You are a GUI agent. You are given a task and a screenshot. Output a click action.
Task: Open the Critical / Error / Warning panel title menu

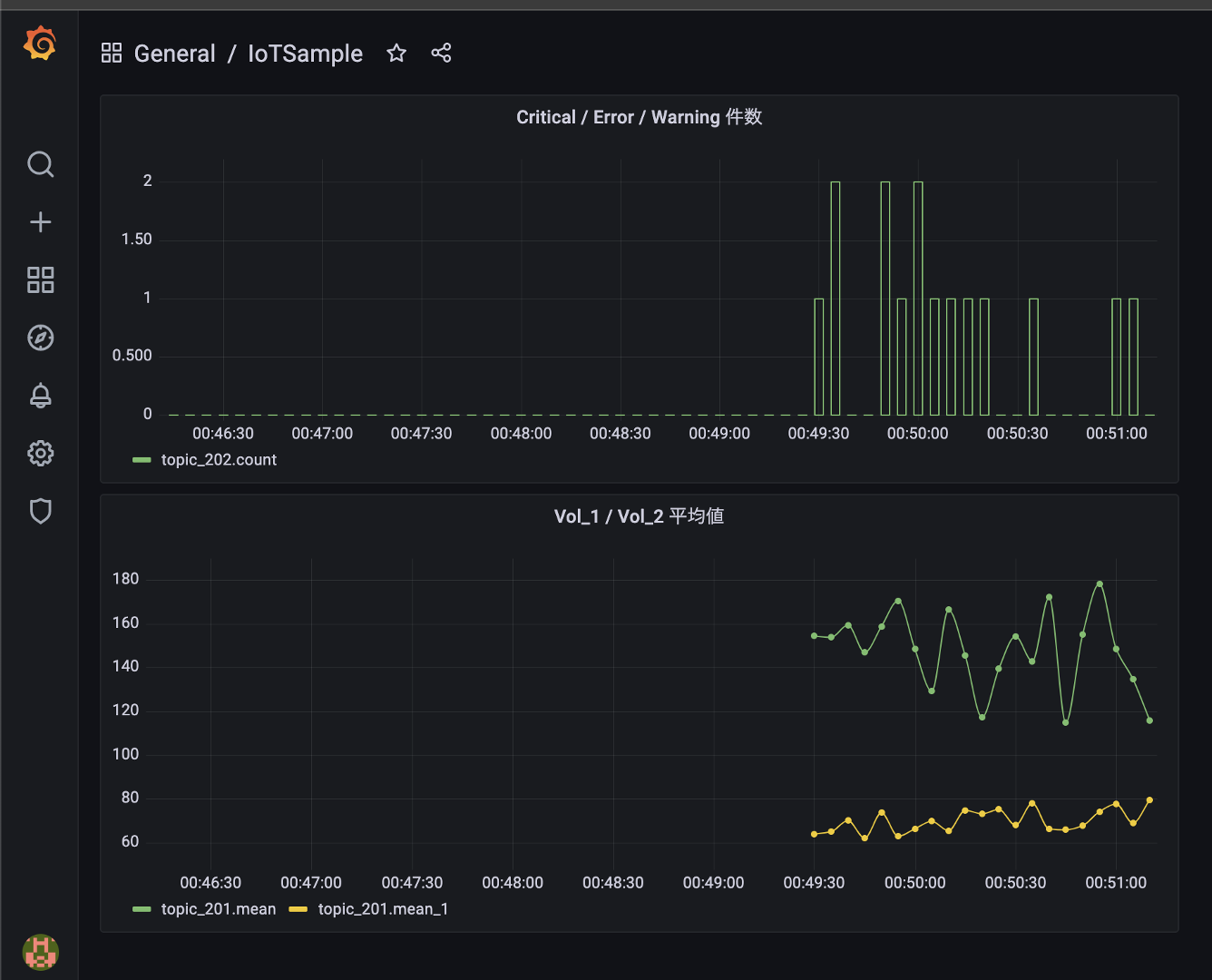(x=639, y=117)
